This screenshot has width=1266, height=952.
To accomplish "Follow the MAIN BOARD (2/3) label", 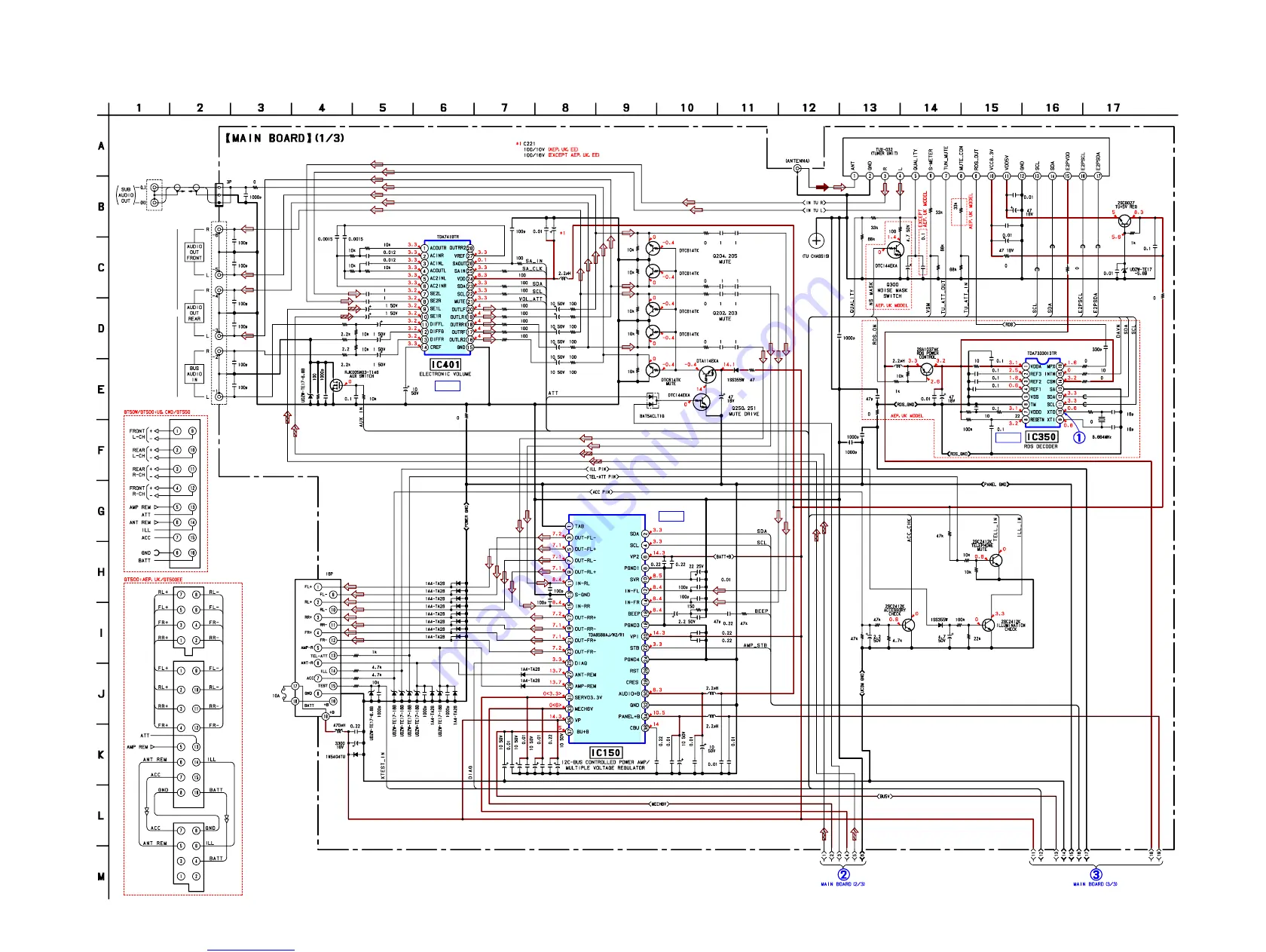I will pyautogui.click(x=842, y=884).
